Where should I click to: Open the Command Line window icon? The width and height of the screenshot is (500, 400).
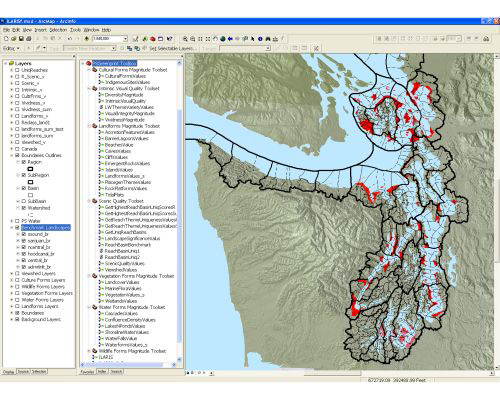tap(161, 39)
